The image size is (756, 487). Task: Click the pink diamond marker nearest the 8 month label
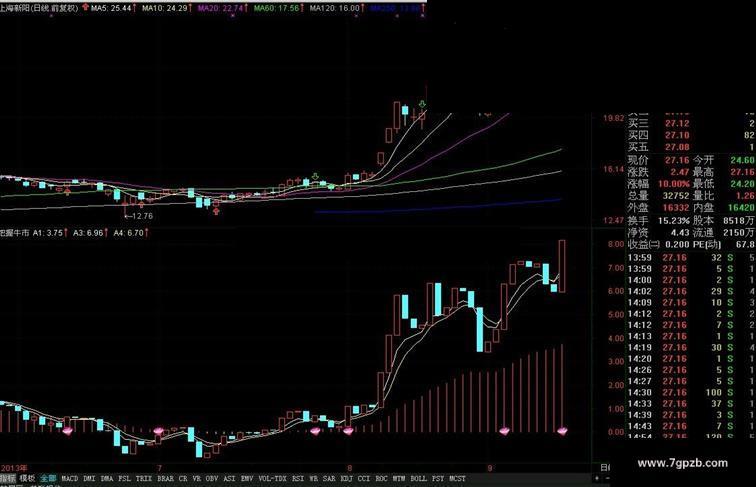point(348,431)
